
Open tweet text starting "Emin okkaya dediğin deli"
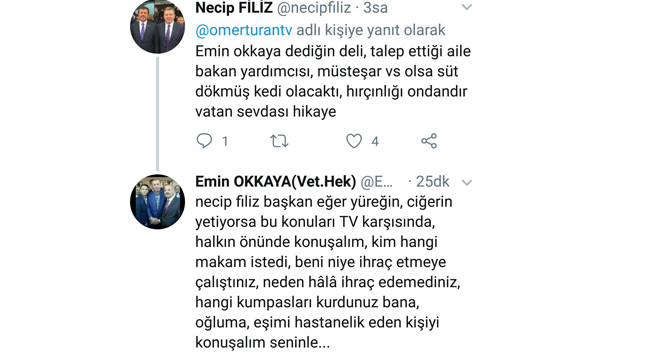(333, 81)
